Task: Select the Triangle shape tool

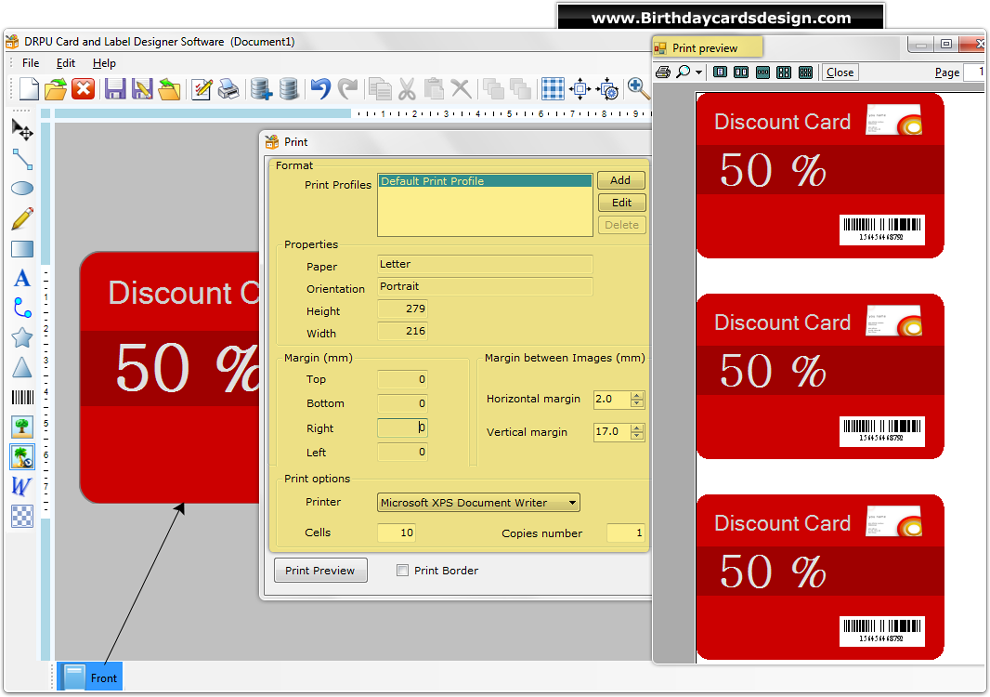Action: click(x=22, y=367)
